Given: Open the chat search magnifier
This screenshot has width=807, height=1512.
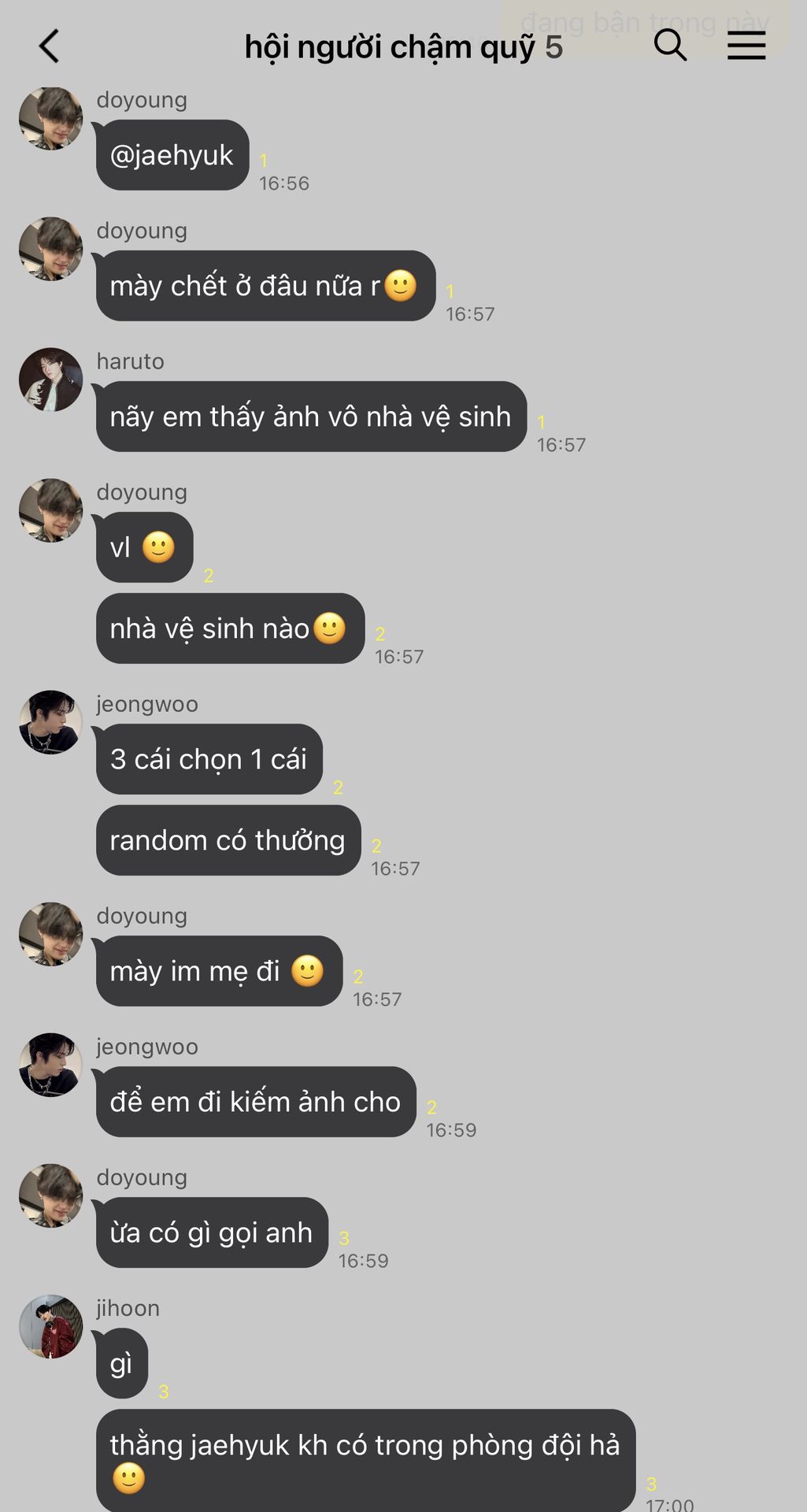Looking at the screenshot, I should click(670, 46).
